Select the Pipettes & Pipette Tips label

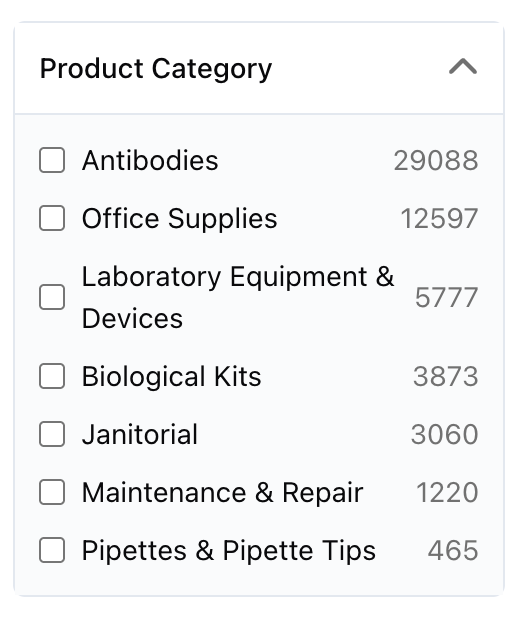[x=229, y=551]
